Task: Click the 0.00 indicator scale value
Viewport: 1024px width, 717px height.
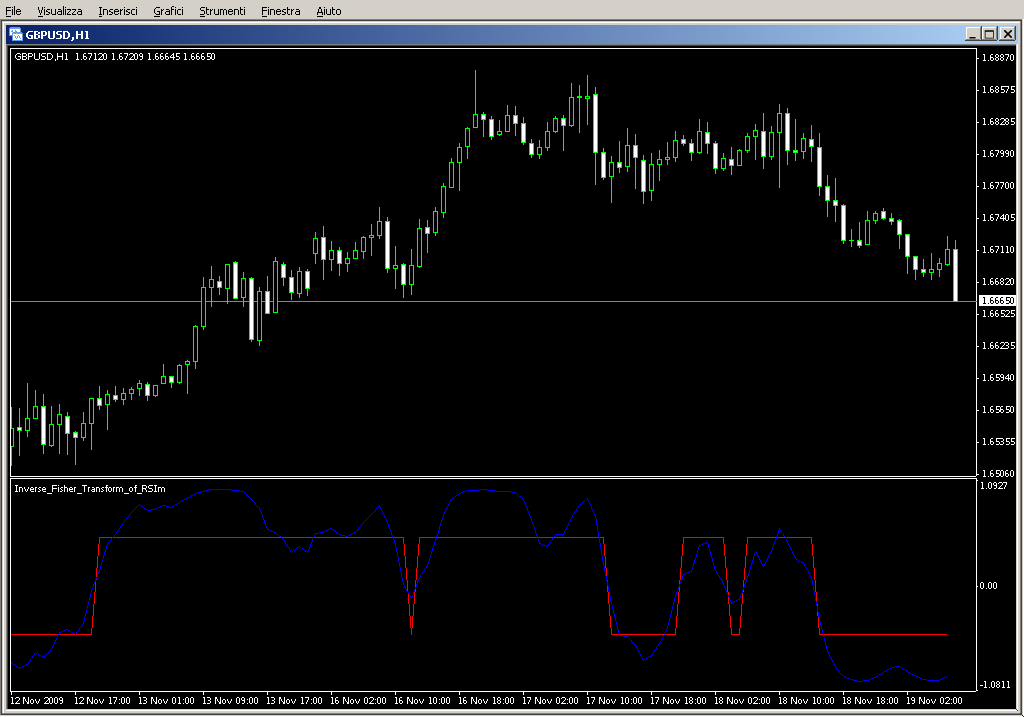Action: click(988, 586)
